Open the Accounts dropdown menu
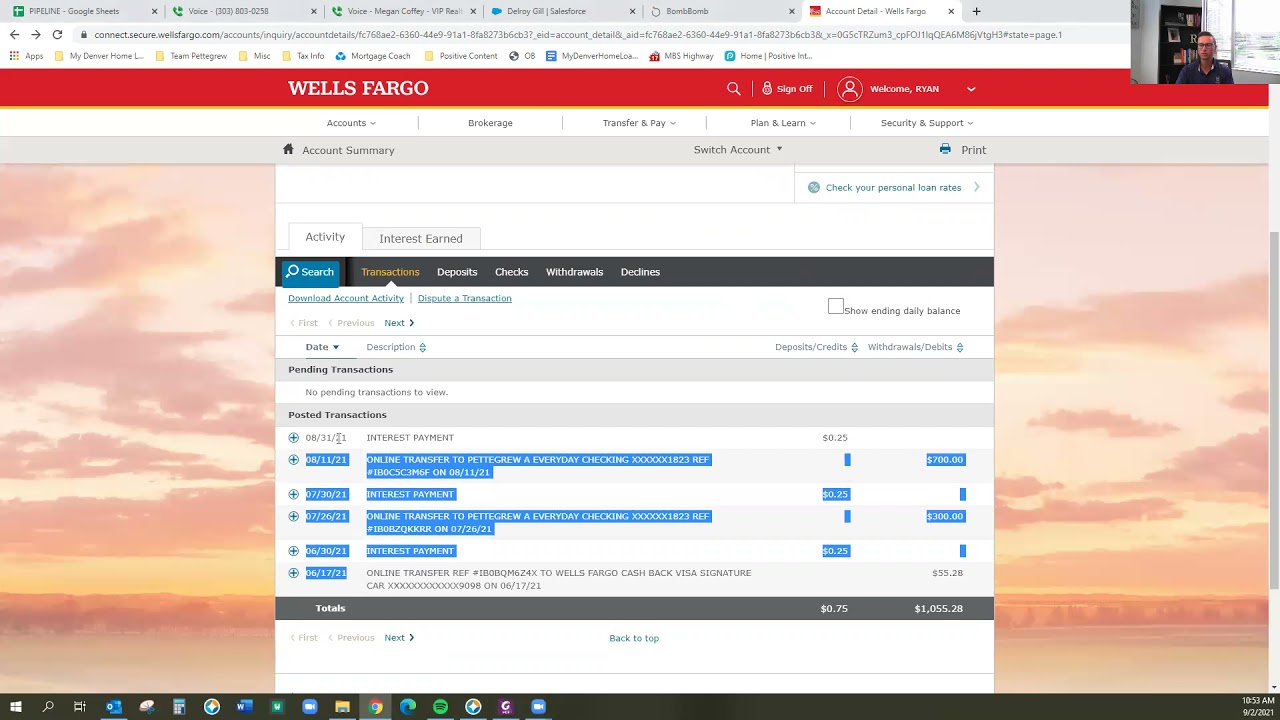Image resolution: width=1280 pixels, height=720 pixels. (x=351, y=123)
